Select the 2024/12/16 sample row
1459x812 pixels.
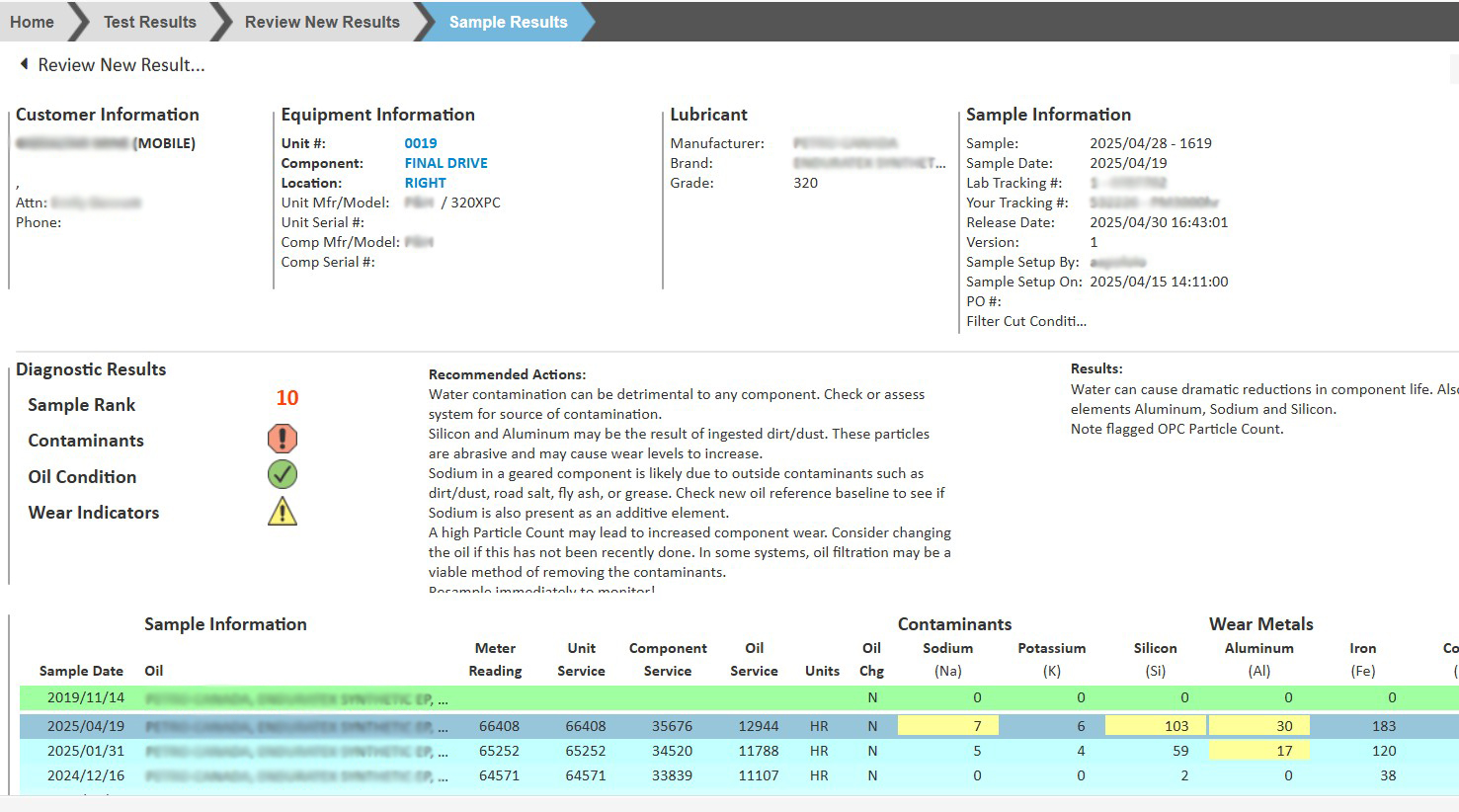pyautogui.click(x=85, y=775)
